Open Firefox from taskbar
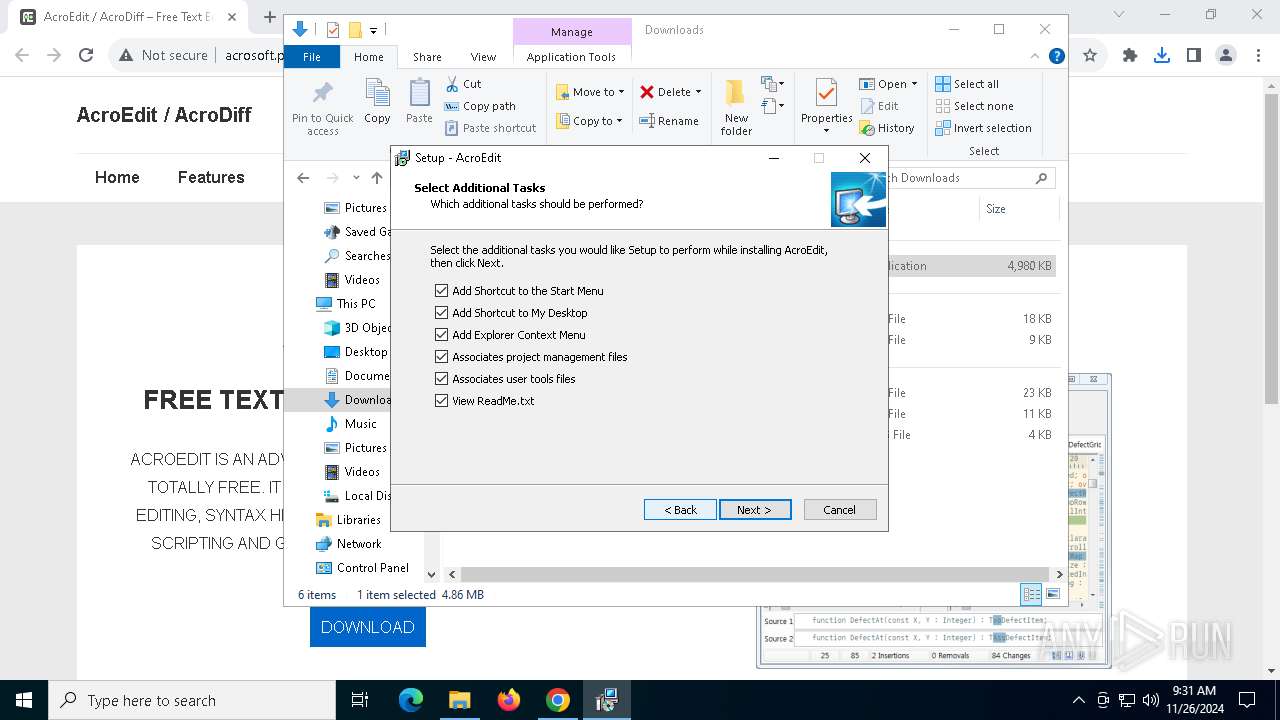The width and height of the screenshot is (1280, 720). coord(509,700)
